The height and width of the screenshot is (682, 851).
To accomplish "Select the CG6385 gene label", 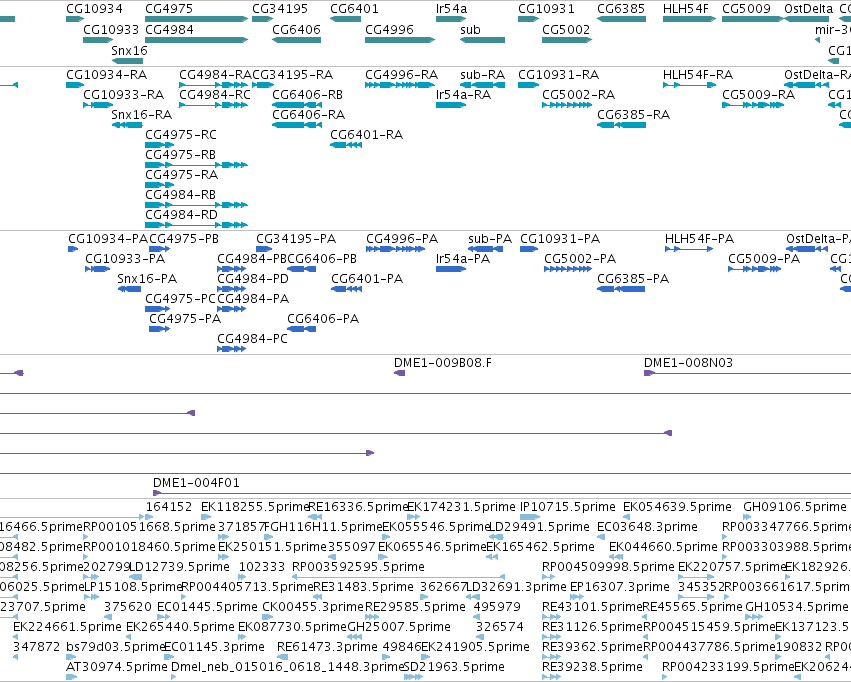I will point(621,9).
